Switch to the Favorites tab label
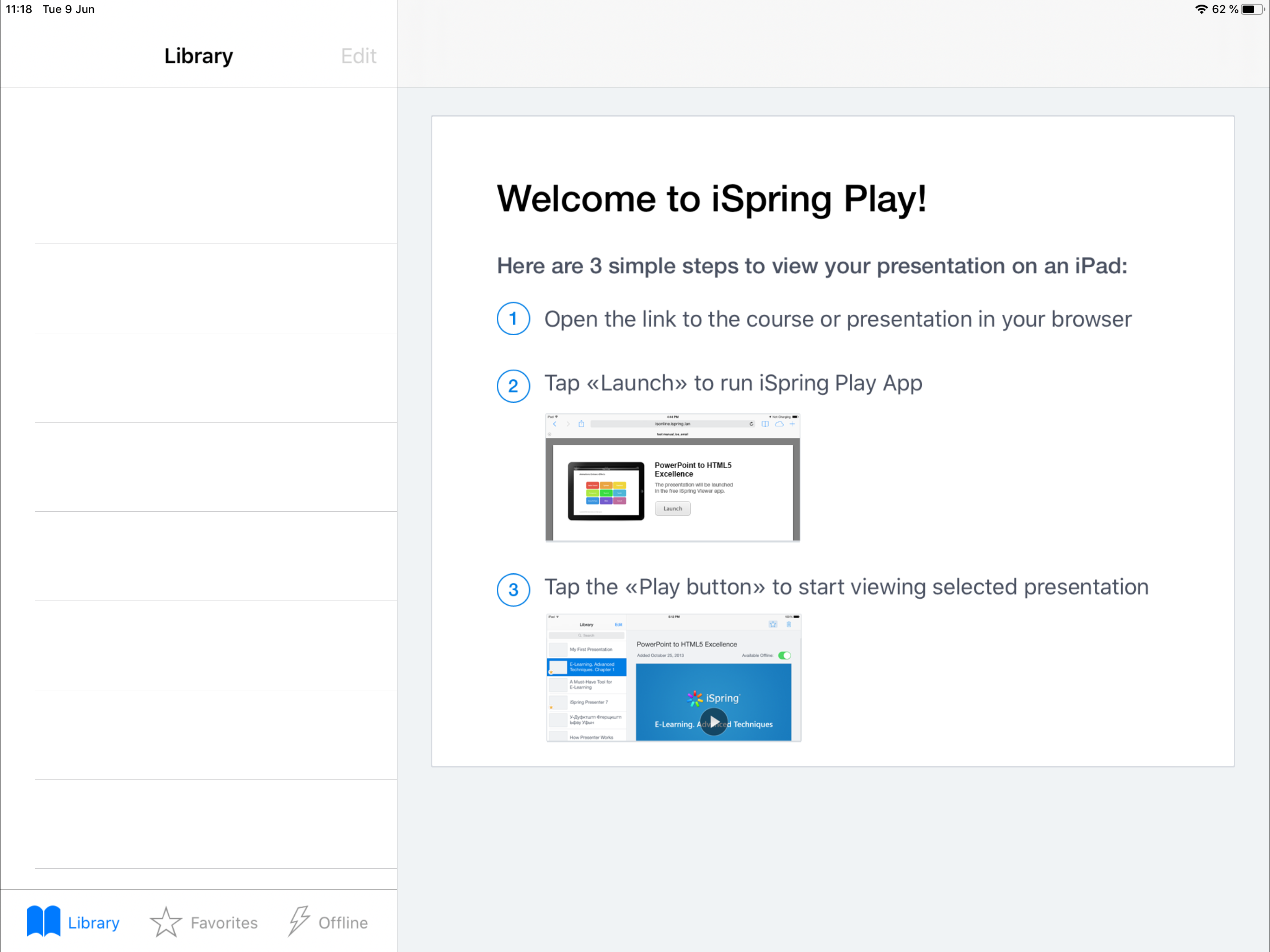The image size is (1270, 952). point(224,923)
